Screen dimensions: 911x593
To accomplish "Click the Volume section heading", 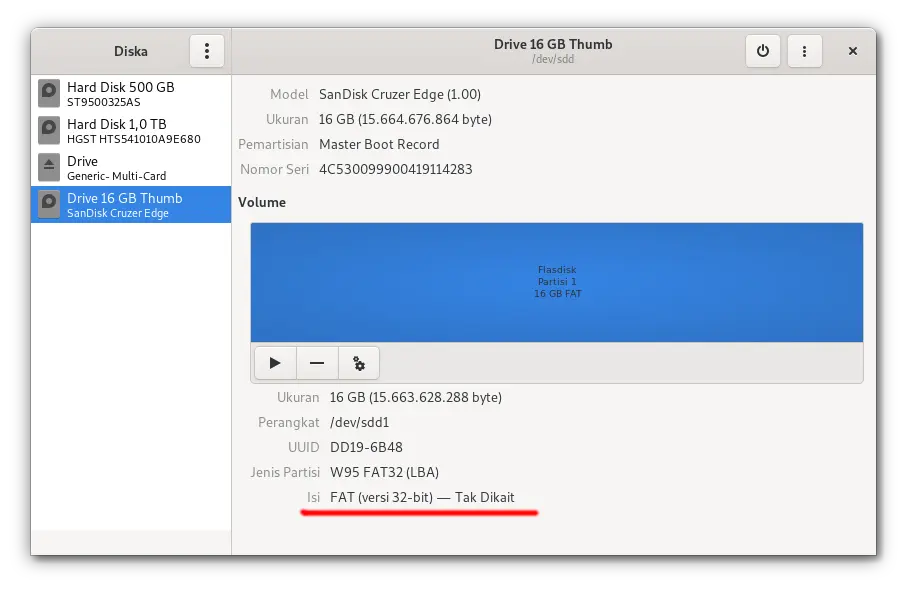I will [262, 202].
